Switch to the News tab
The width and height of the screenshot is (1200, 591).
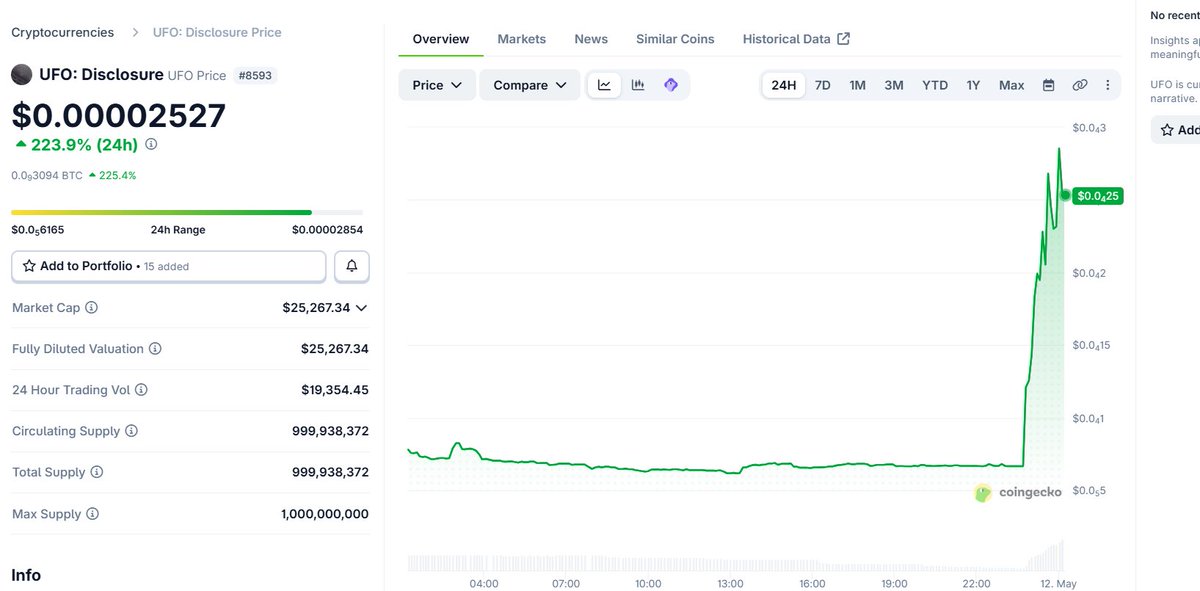(x=591, y=39)
